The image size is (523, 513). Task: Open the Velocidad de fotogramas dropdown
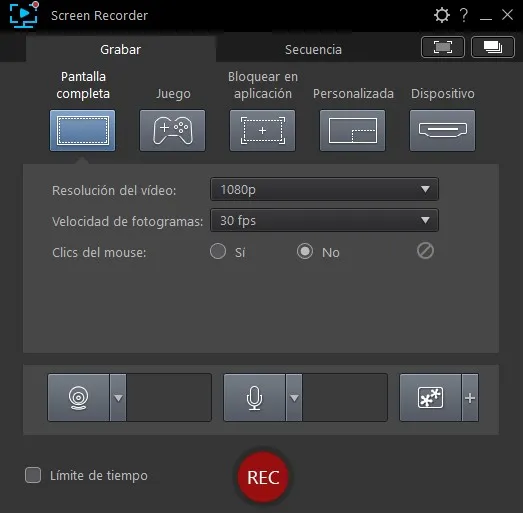coord(325,220)
